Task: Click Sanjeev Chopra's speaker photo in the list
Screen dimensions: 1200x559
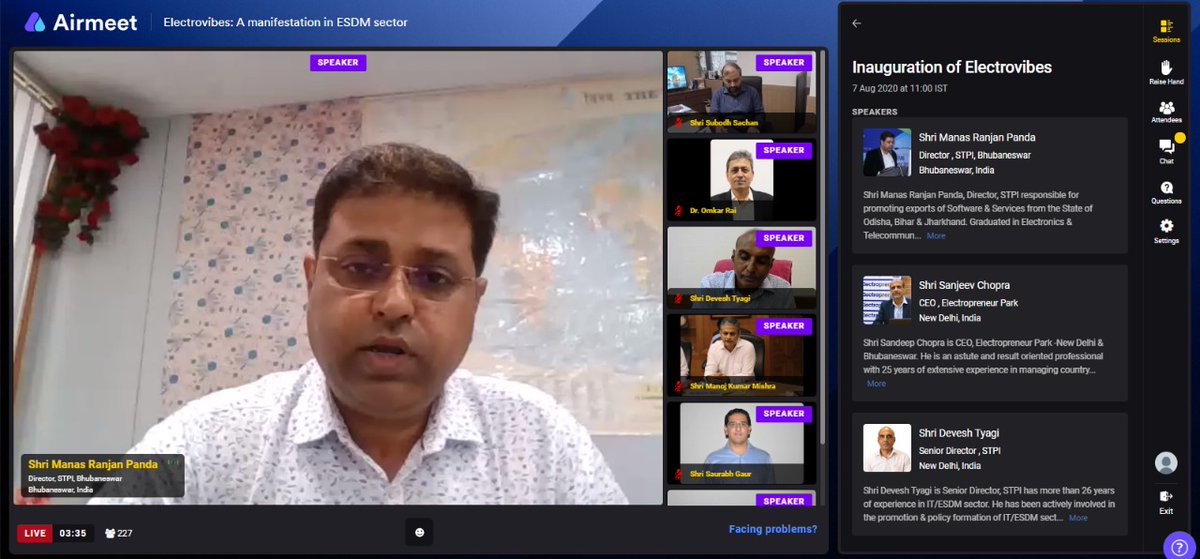Action: (x=887, y=300)
